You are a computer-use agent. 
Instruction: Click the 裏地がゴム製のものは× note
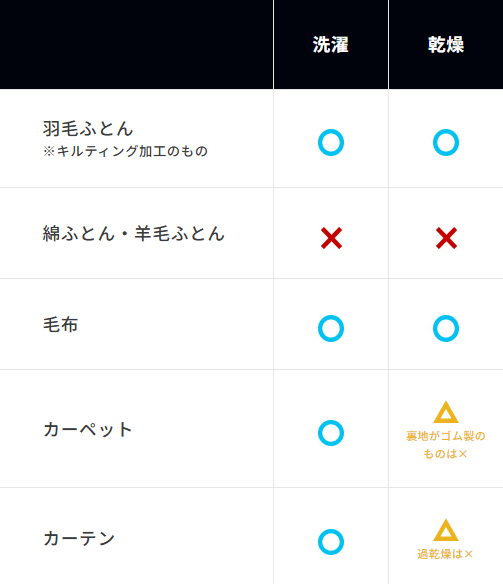pyautogui.click(x=446, y=445)
